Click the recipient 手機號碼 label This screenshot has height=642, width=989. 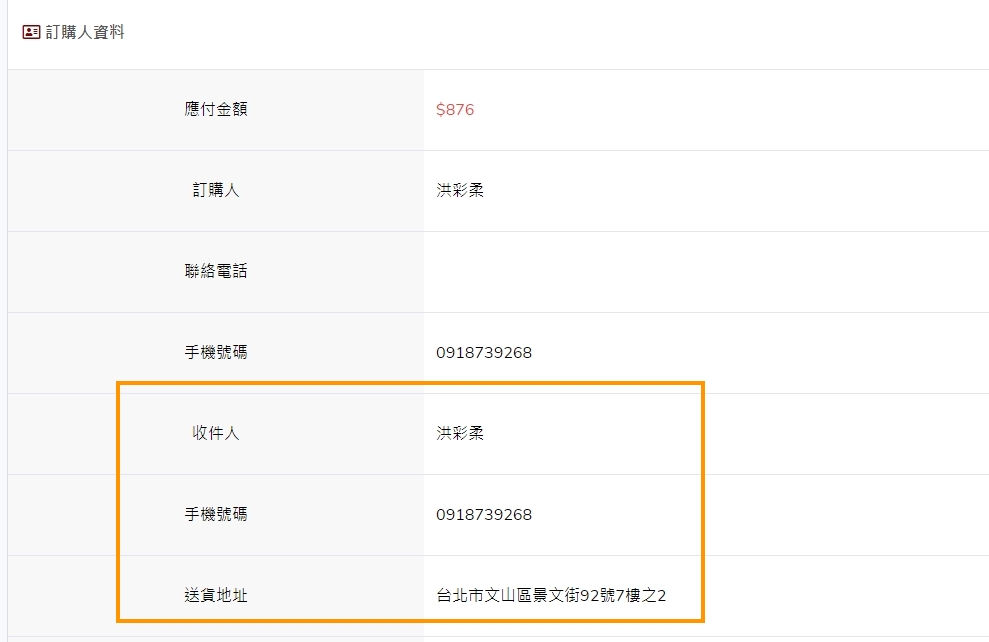pyautogui.click(x=216, y=514)
